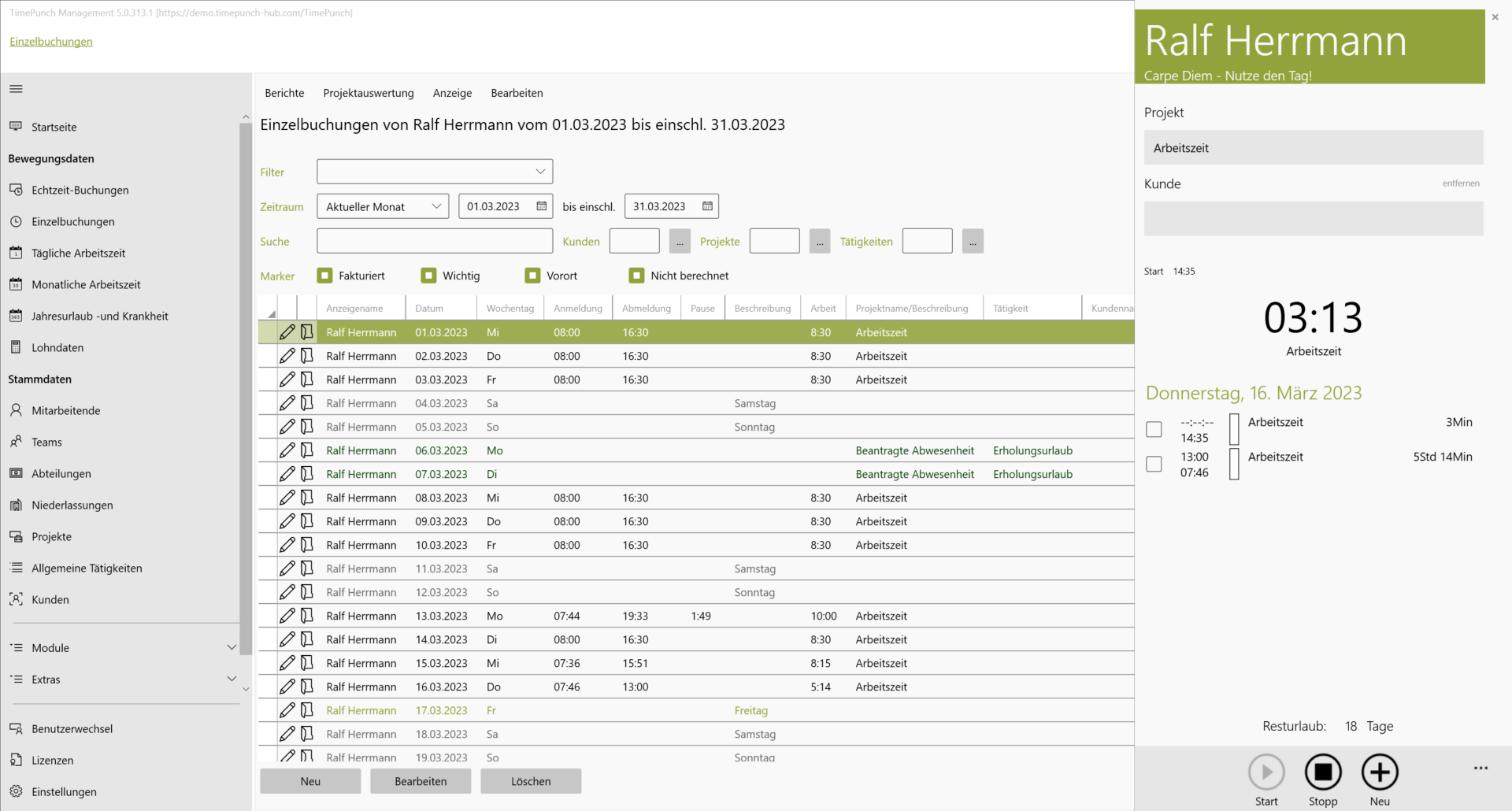1512x811 pixels.
Task: Open the three-dots more options in timer panel
Action: tap(1480, 768)
